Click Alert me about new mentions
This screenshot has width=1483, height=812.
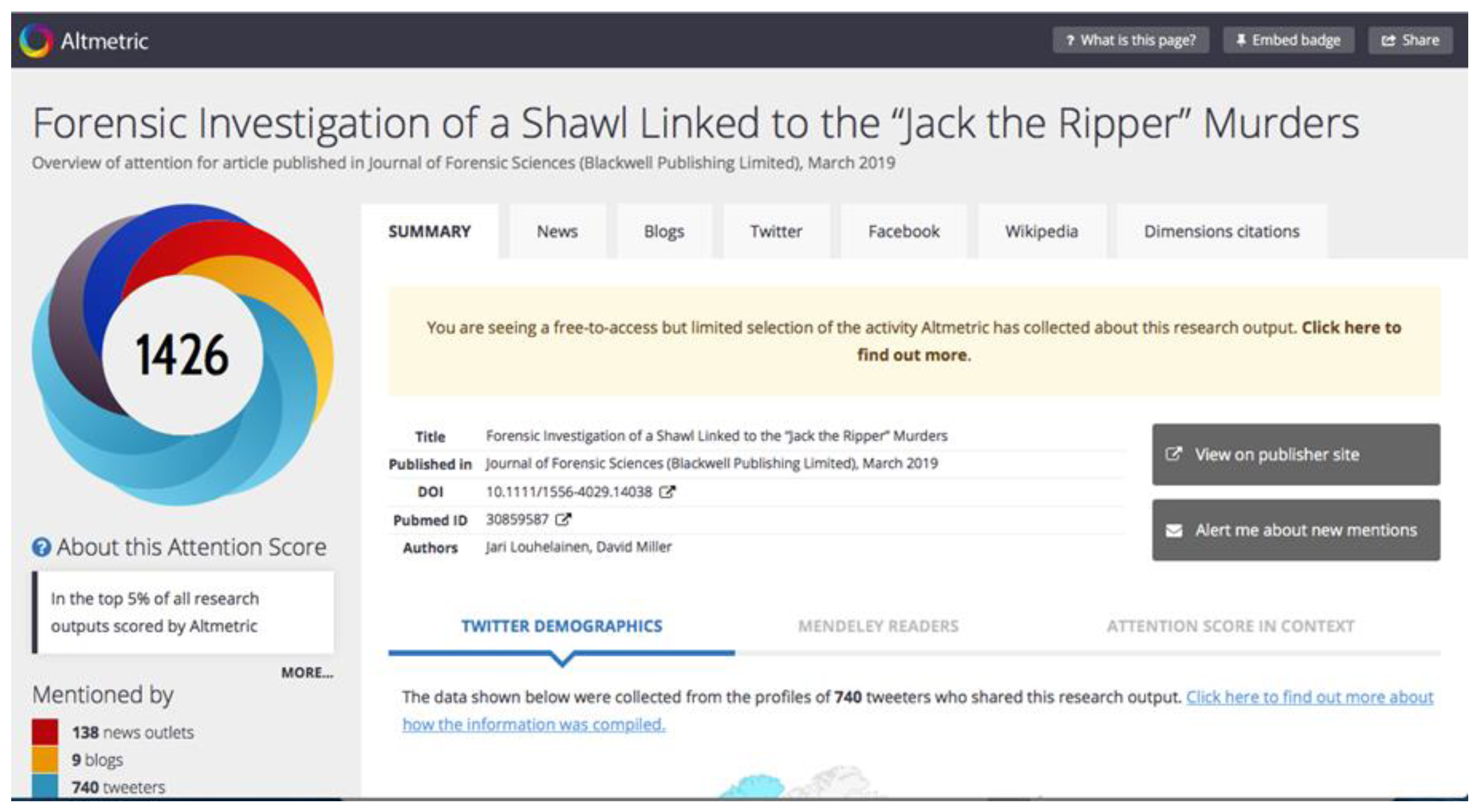(1296, 530)
